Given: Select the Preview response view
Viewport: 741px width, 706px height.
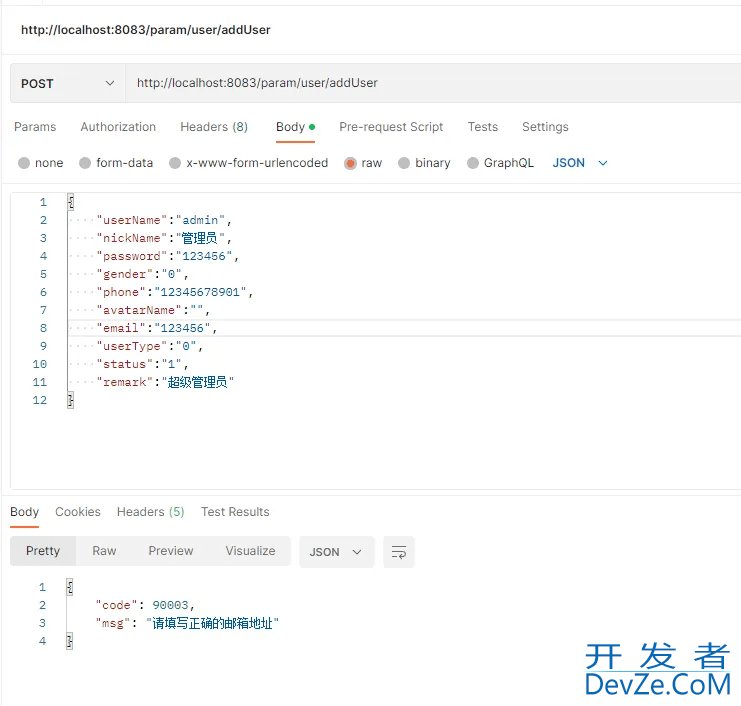Looking at the screenshot, I should click(171, 551).
